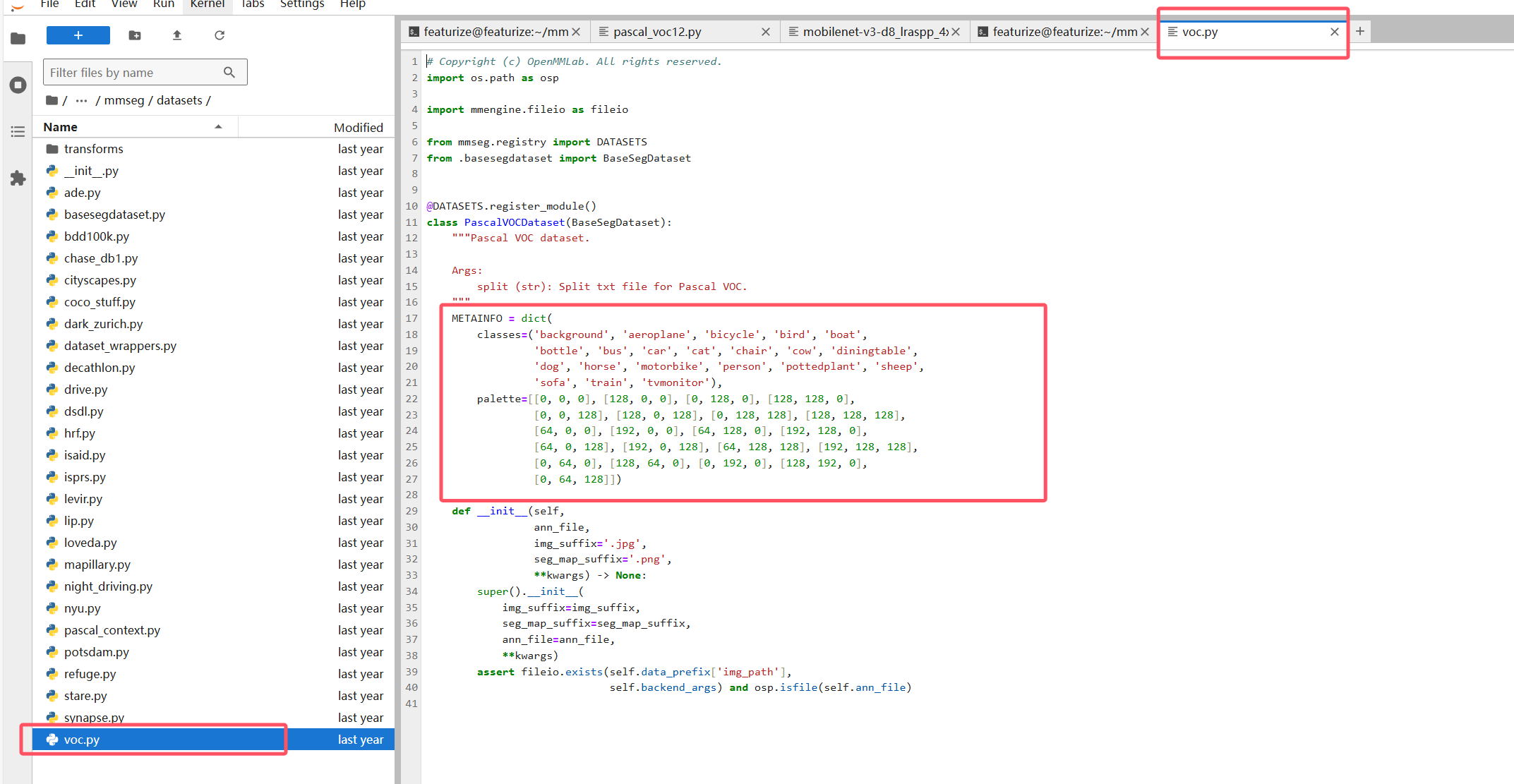Select dark_zurich.py in file list

point(213,324)
